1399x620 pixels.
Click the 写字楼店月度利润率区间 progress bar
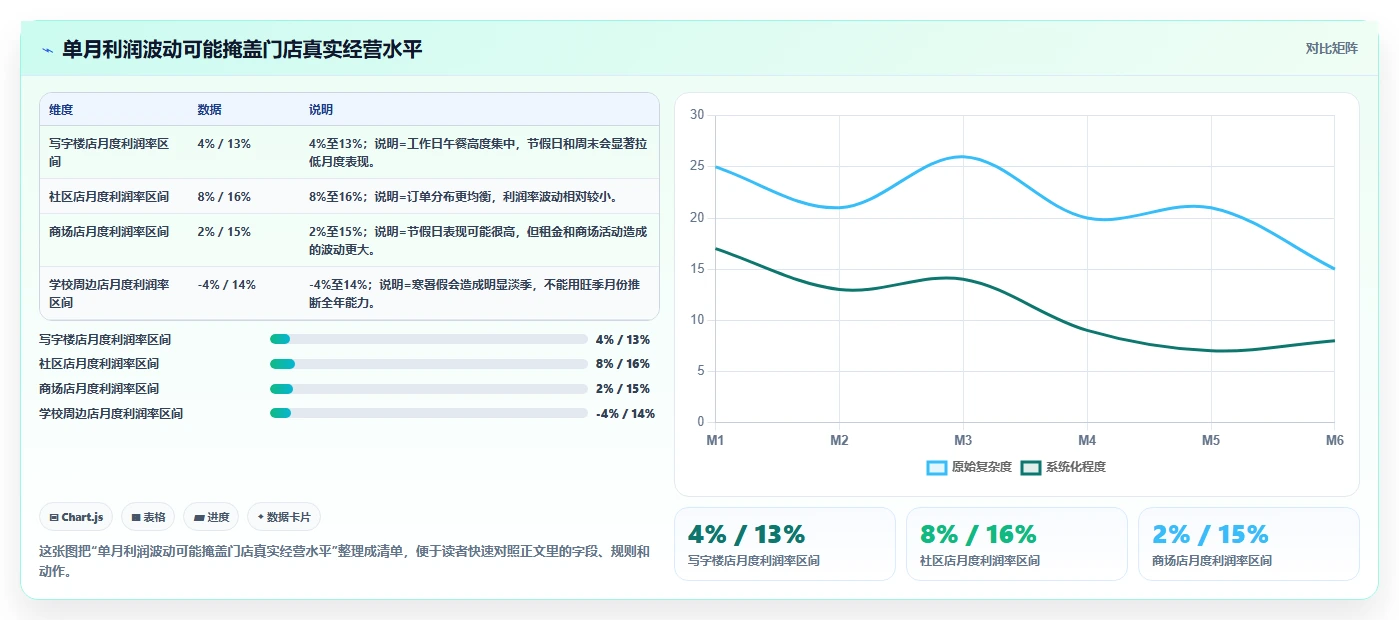429,340
